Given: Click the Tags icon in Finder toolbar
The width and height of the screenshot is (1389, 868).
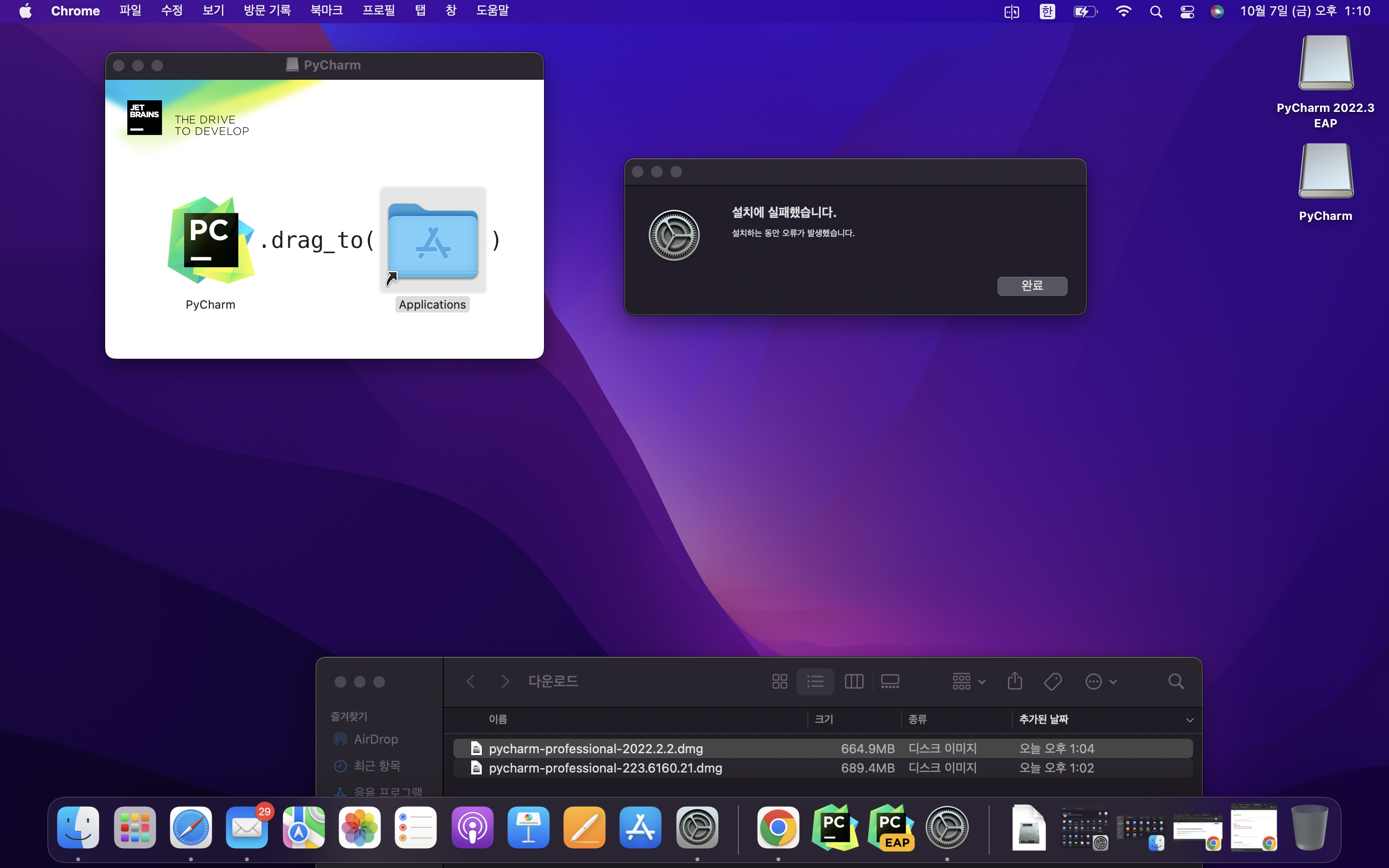Looking at the screenshot, I should click(1053, 681).
